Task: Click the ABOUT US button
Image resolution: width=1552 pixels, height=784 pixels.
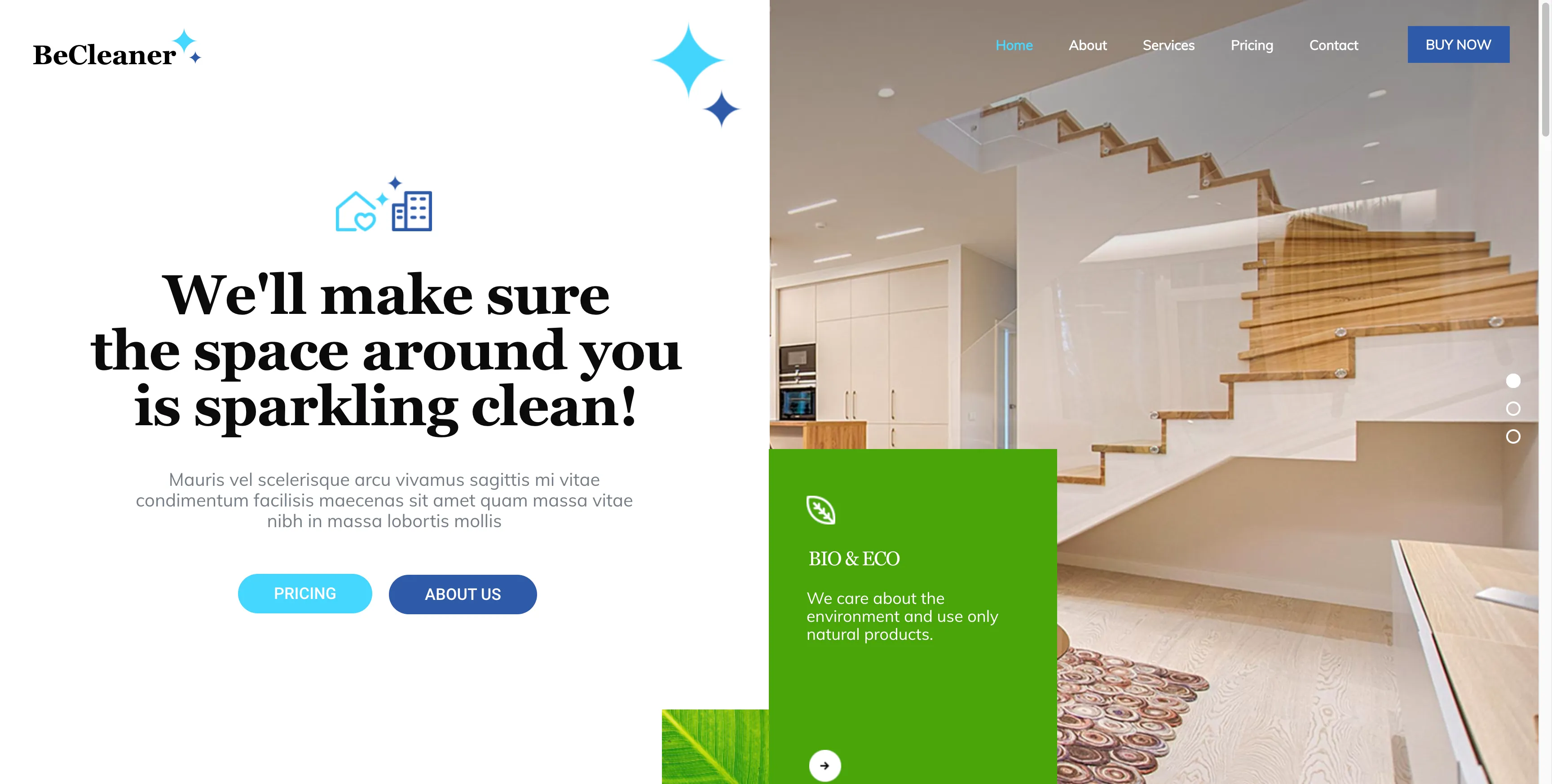Action: point(462,594)
